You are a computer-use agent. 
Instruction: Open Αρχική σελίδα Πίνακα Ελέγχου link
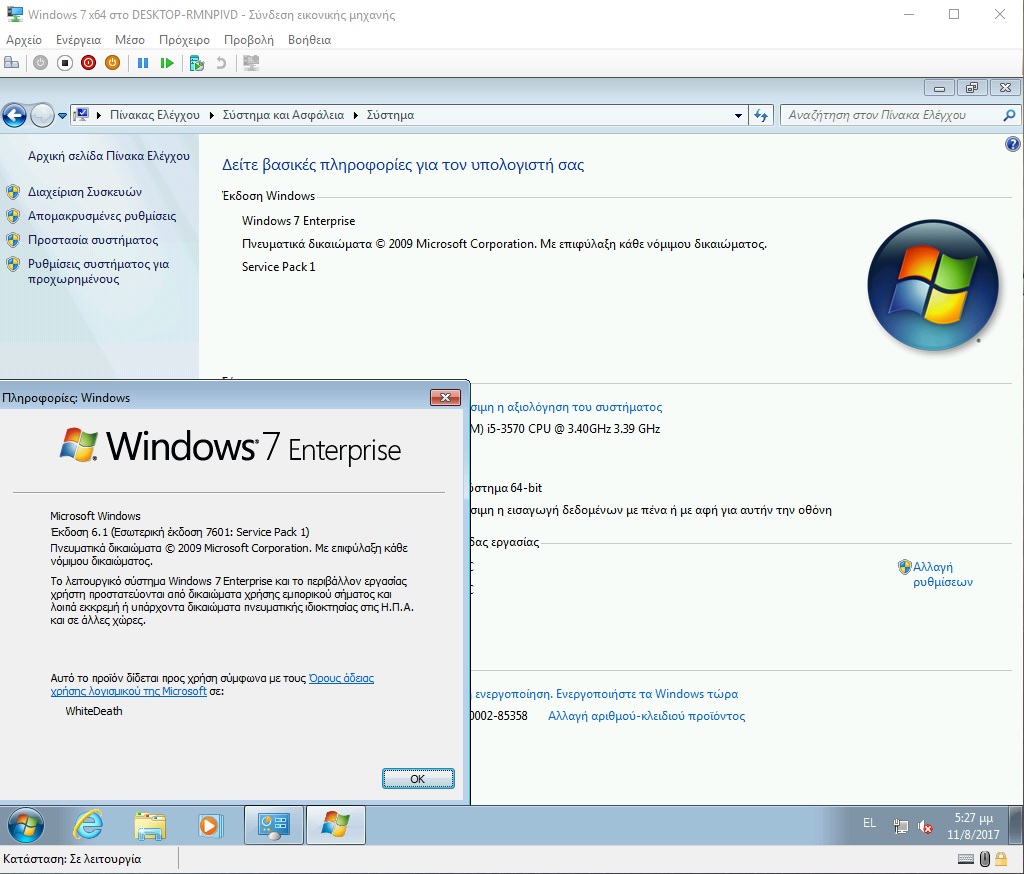click(x=108, y=155)
